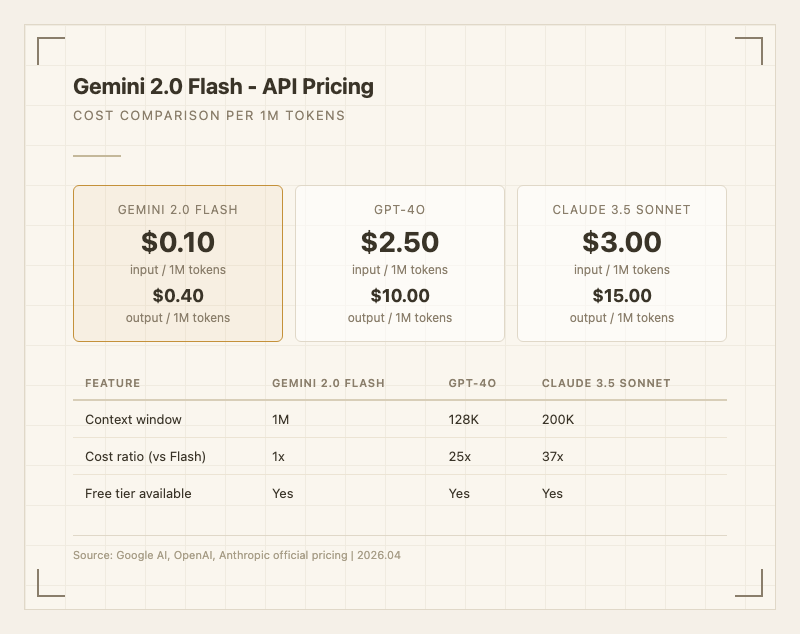Select the Claude 3.5 Sonnet pricing card
Image resolution: width=800 pixels, height=634 pixels.
[622, 263]
